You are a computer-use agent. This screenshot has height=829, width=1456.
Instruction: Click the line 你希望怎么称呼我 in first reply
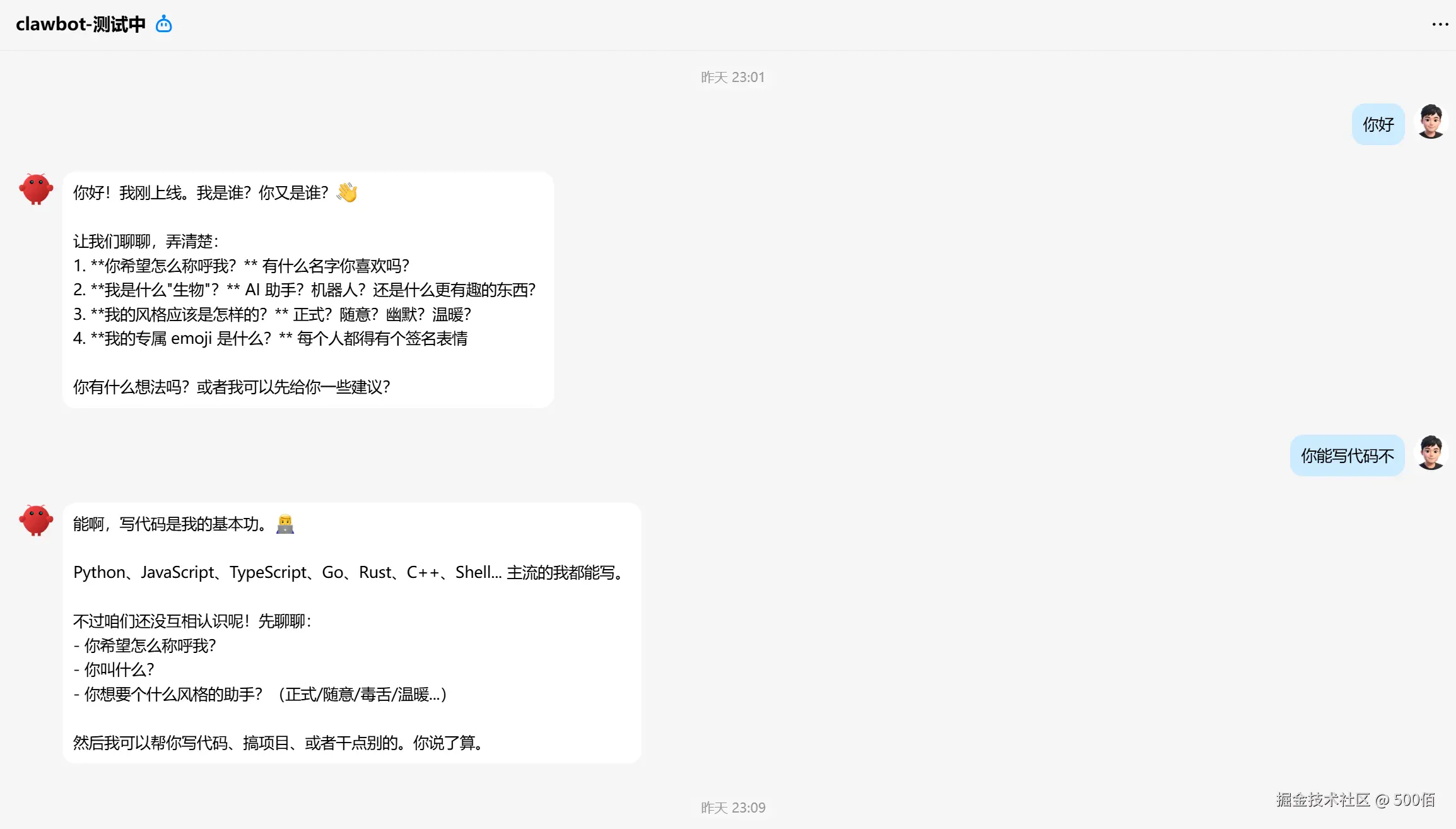pos(241,266)
